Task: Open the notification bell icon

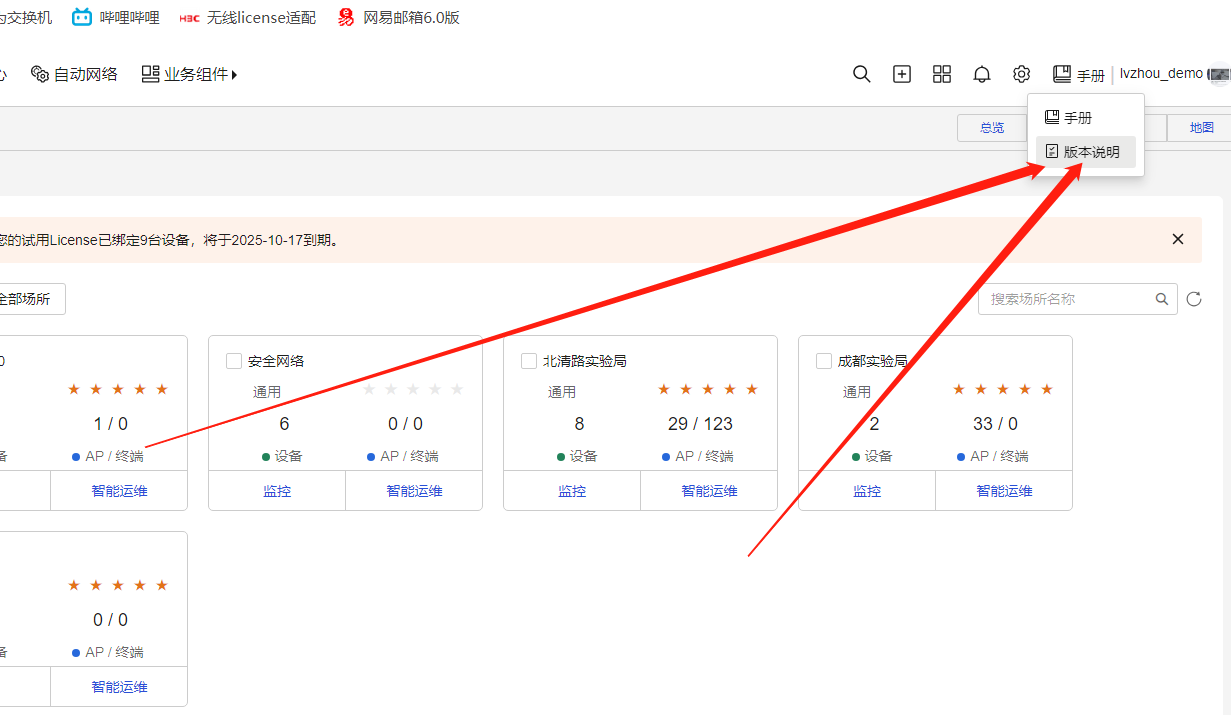Action: tap(982, 74)
